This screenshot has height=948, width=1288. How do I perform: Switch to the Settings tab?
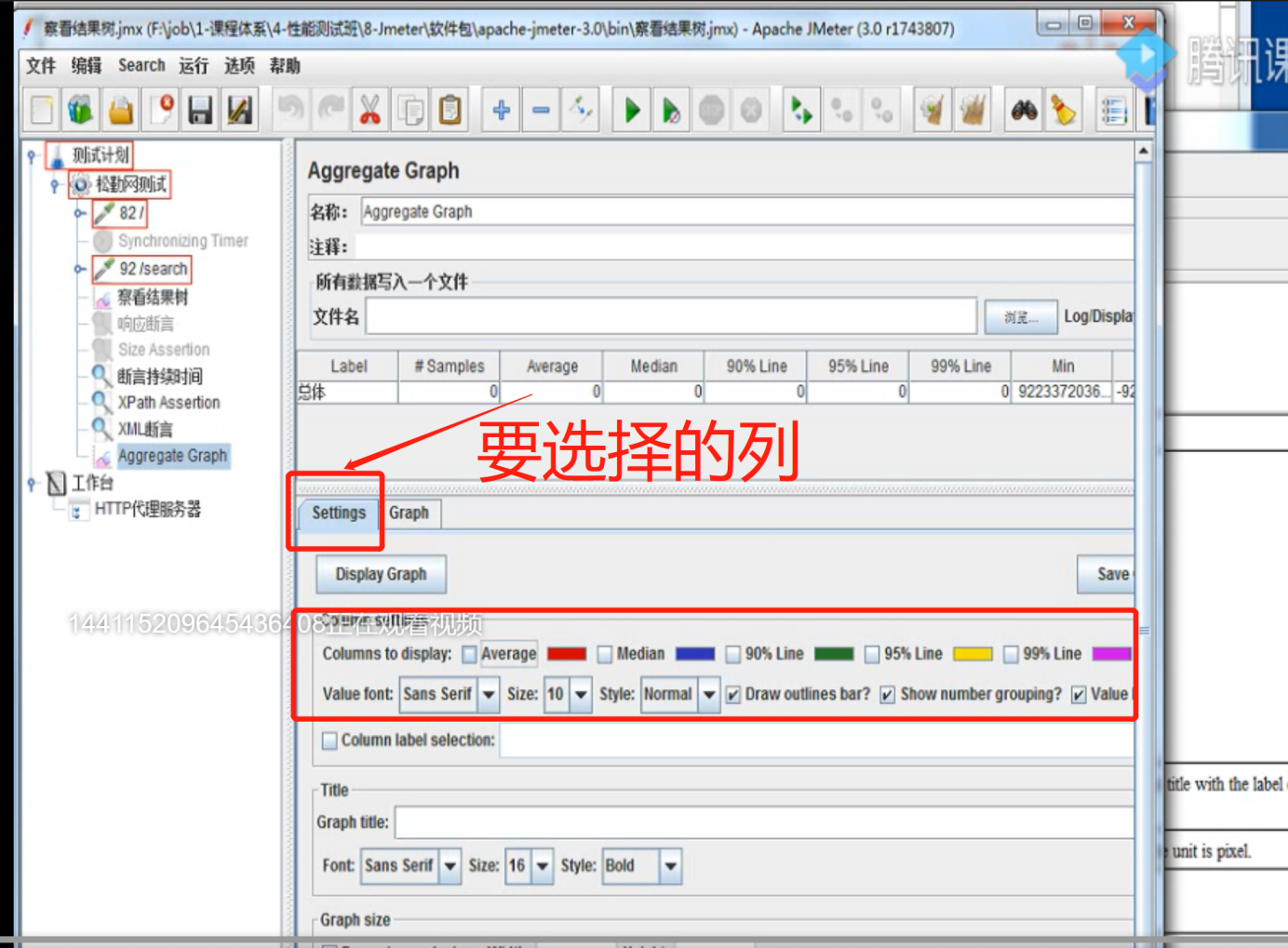pos(339,513)
